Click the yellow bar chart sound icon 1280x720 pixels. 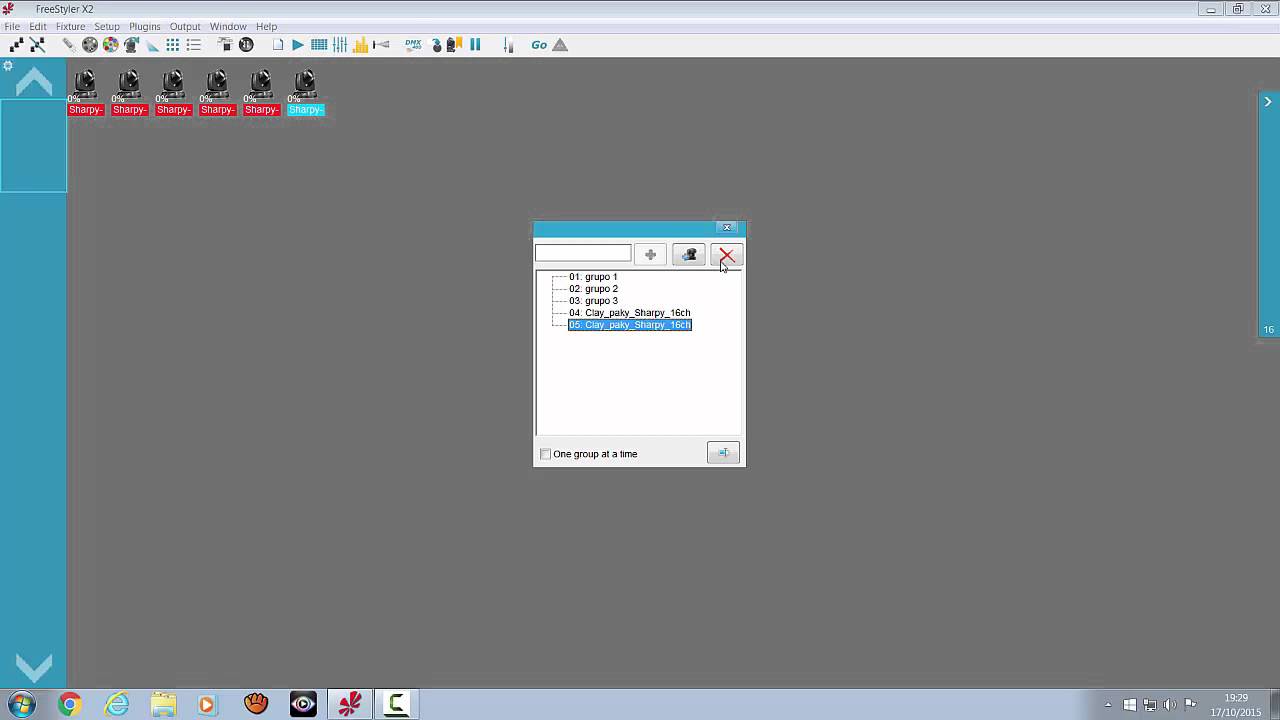click(x=360, y=45)
